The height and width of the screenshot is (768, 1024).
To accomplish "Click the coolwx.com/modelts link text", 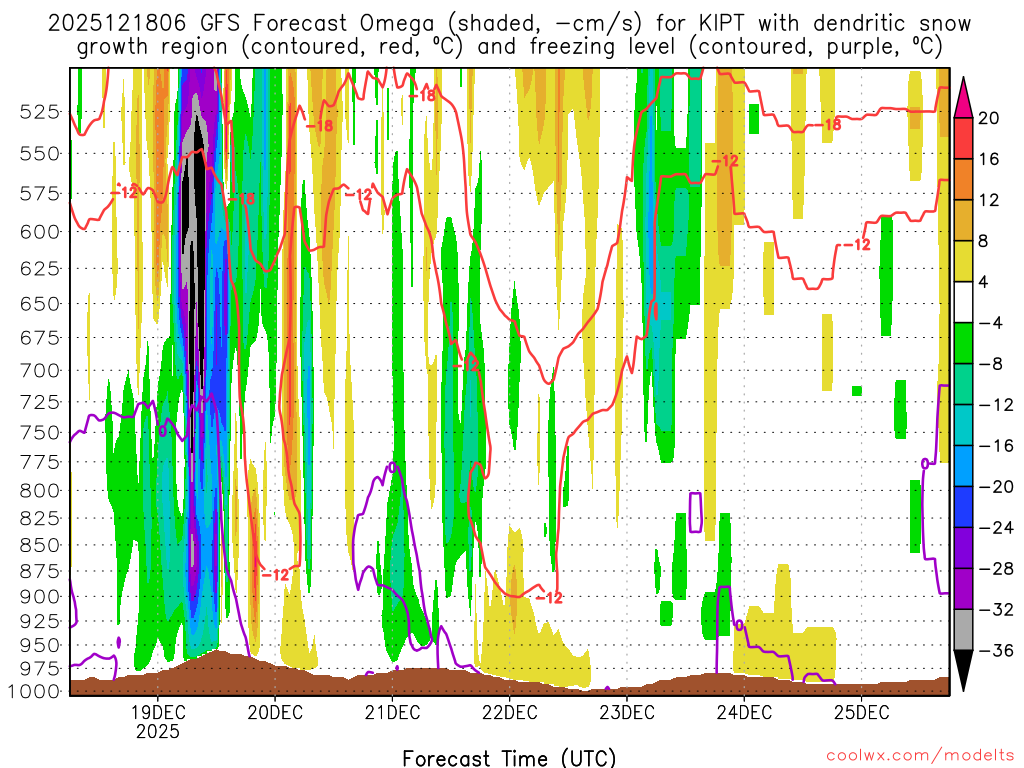I will 920,756.
